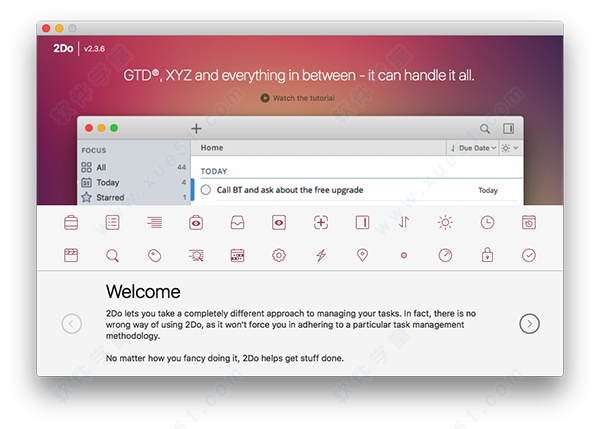Click the clapperboard-style calendar icon
600x429 pixels.
(71, 255)
